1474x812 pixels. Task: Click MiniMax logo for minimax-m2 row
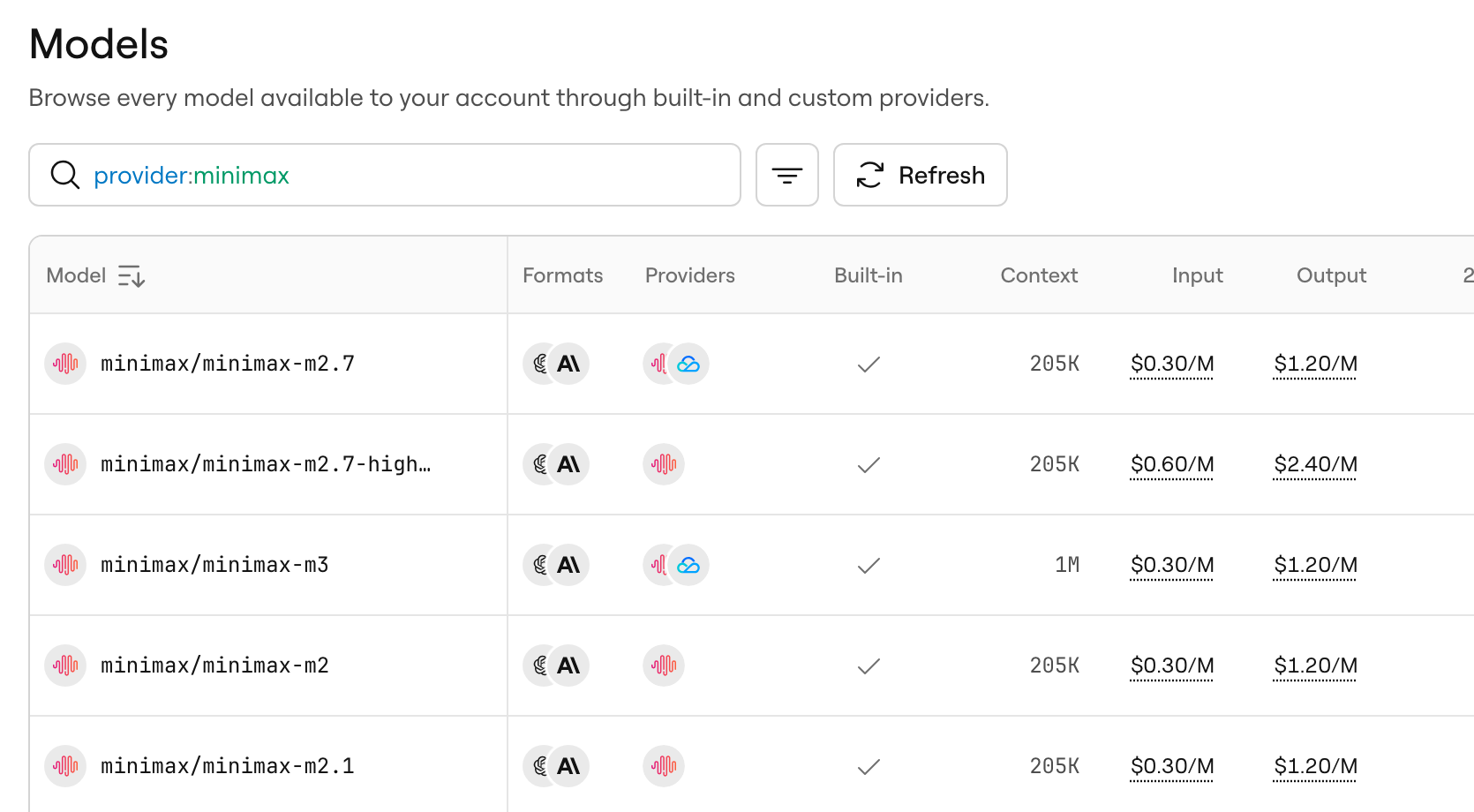tap(65, 665)
